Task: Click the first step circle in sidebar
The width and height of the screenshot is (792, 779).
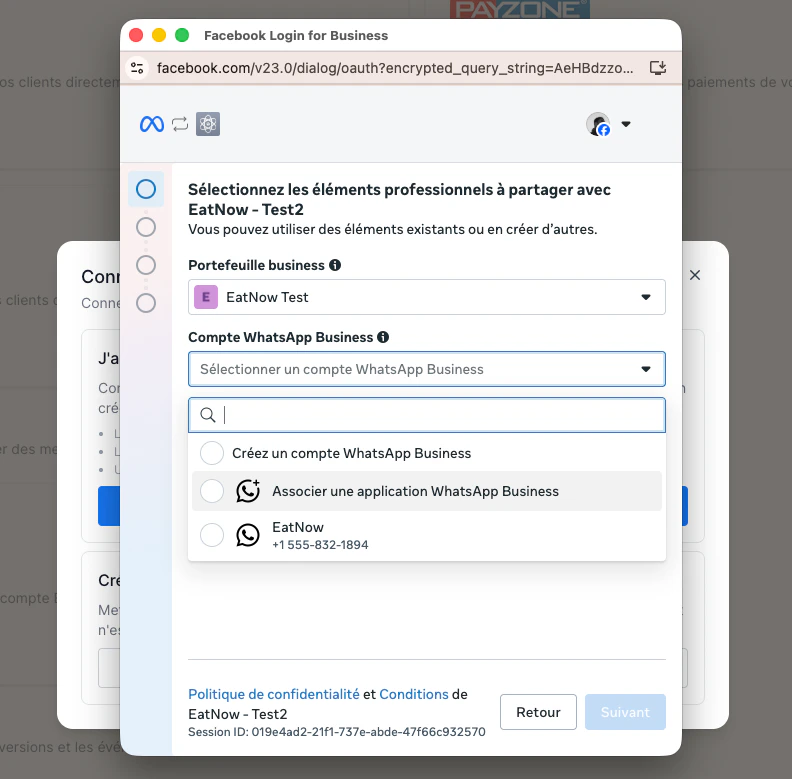Action: click(146, 189)
